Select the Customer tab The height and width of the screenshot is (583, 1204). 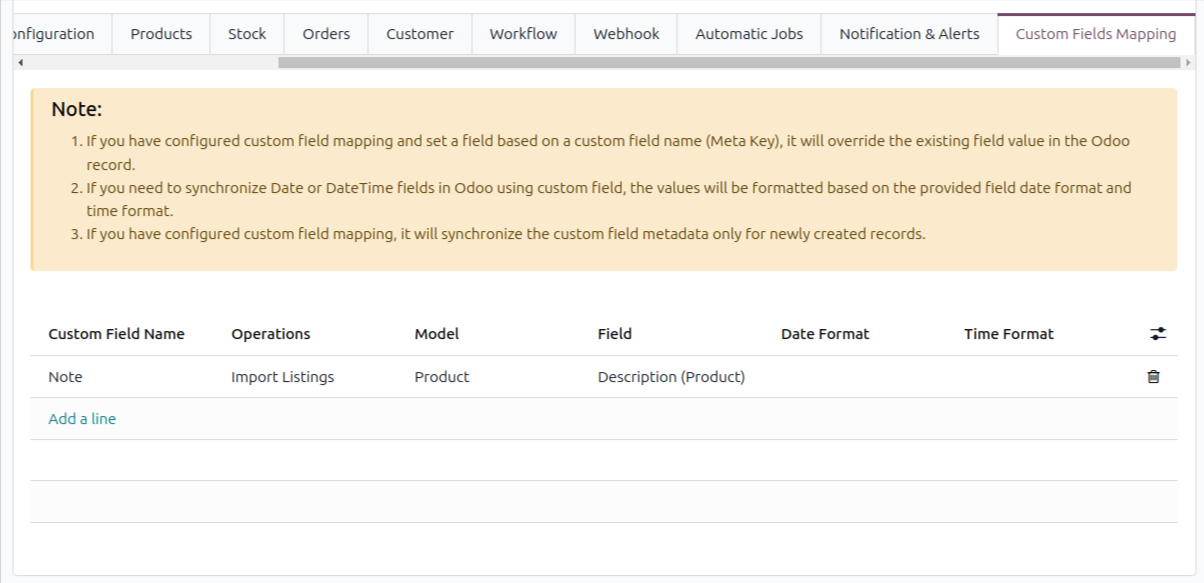[420, 34]
